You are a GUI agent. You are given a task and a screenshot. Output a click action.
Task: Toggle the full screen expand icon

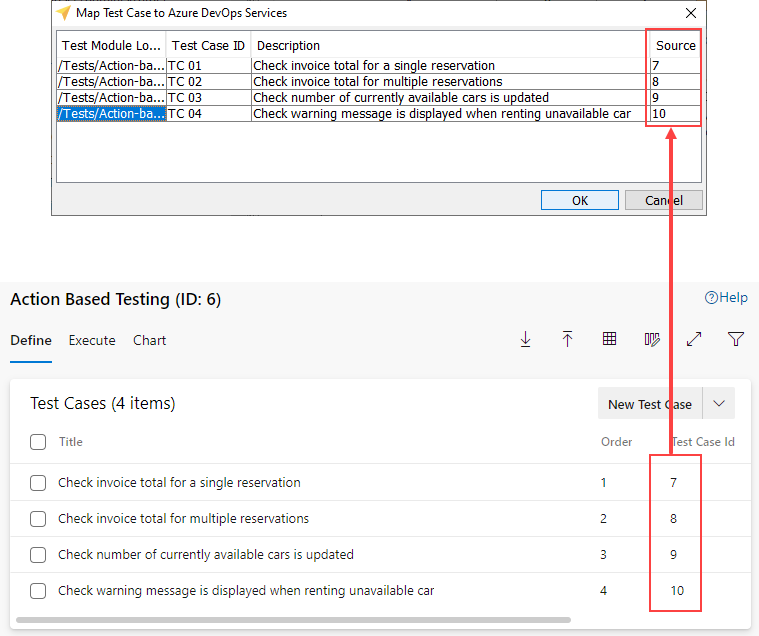click(694, 339)
